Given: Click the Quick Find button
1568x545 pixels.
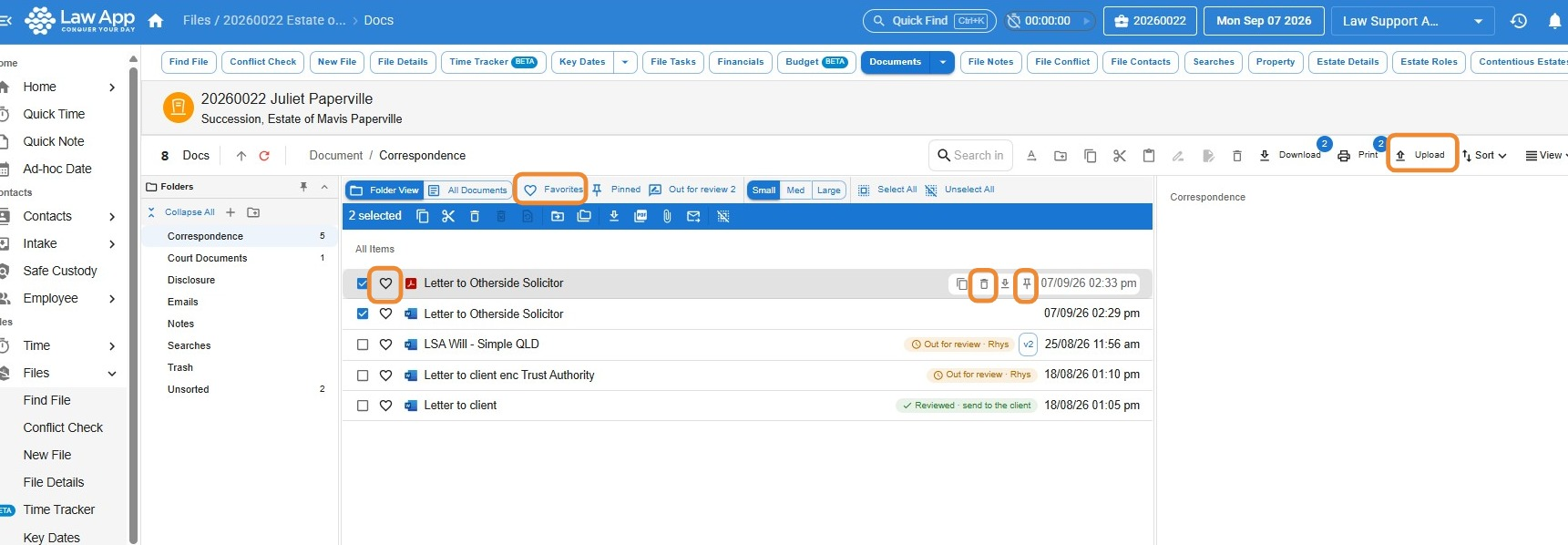Looking at the screenshot, I should pyautogui.click(x=929, y=20).
